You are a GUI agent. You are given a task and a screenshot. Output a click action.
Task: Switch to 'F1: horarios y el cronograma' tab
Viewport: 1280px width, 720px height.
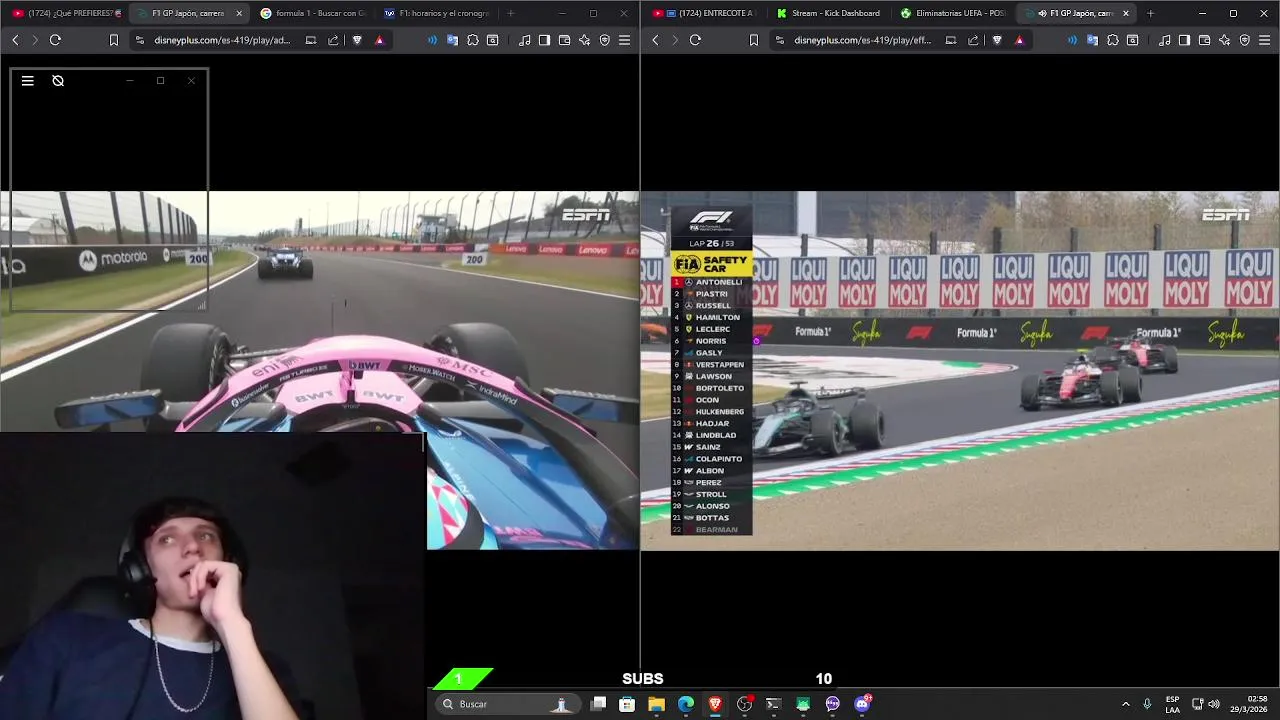coord(438,13)
